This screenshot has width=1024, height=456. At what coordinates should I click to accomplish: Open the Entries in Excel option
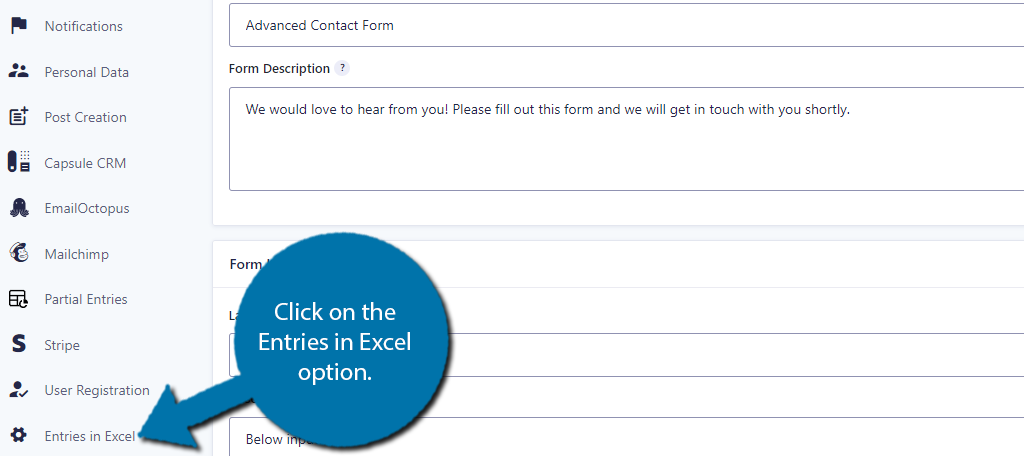coord(89,436)
